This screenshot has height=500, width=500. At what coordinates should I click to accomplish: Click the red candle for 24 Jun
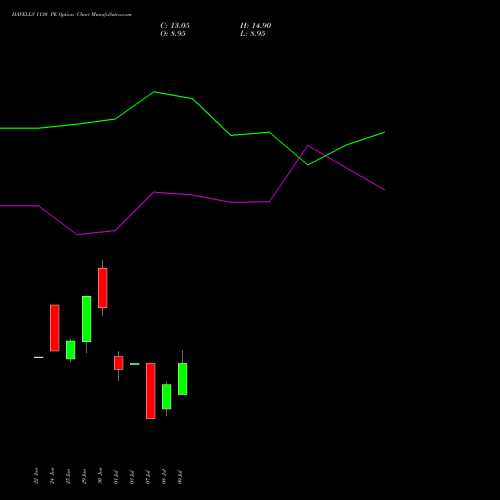(x=55, y=328)
